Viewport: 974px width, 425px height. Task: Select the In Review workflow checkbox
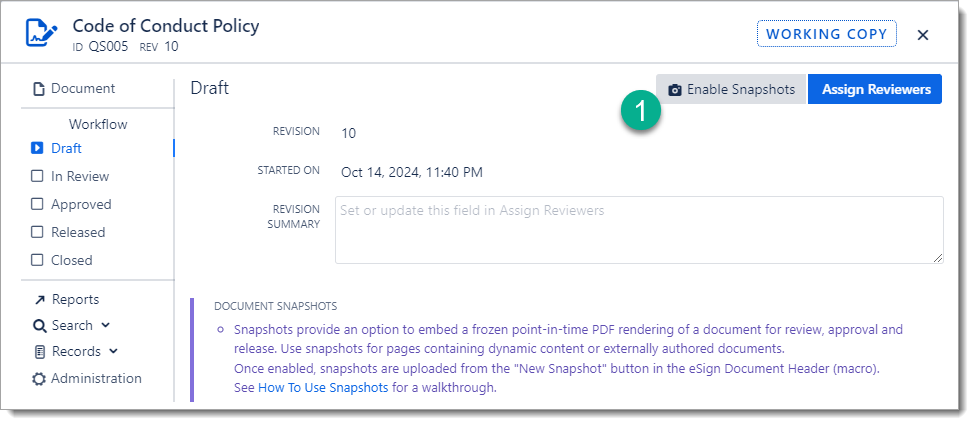37,176
